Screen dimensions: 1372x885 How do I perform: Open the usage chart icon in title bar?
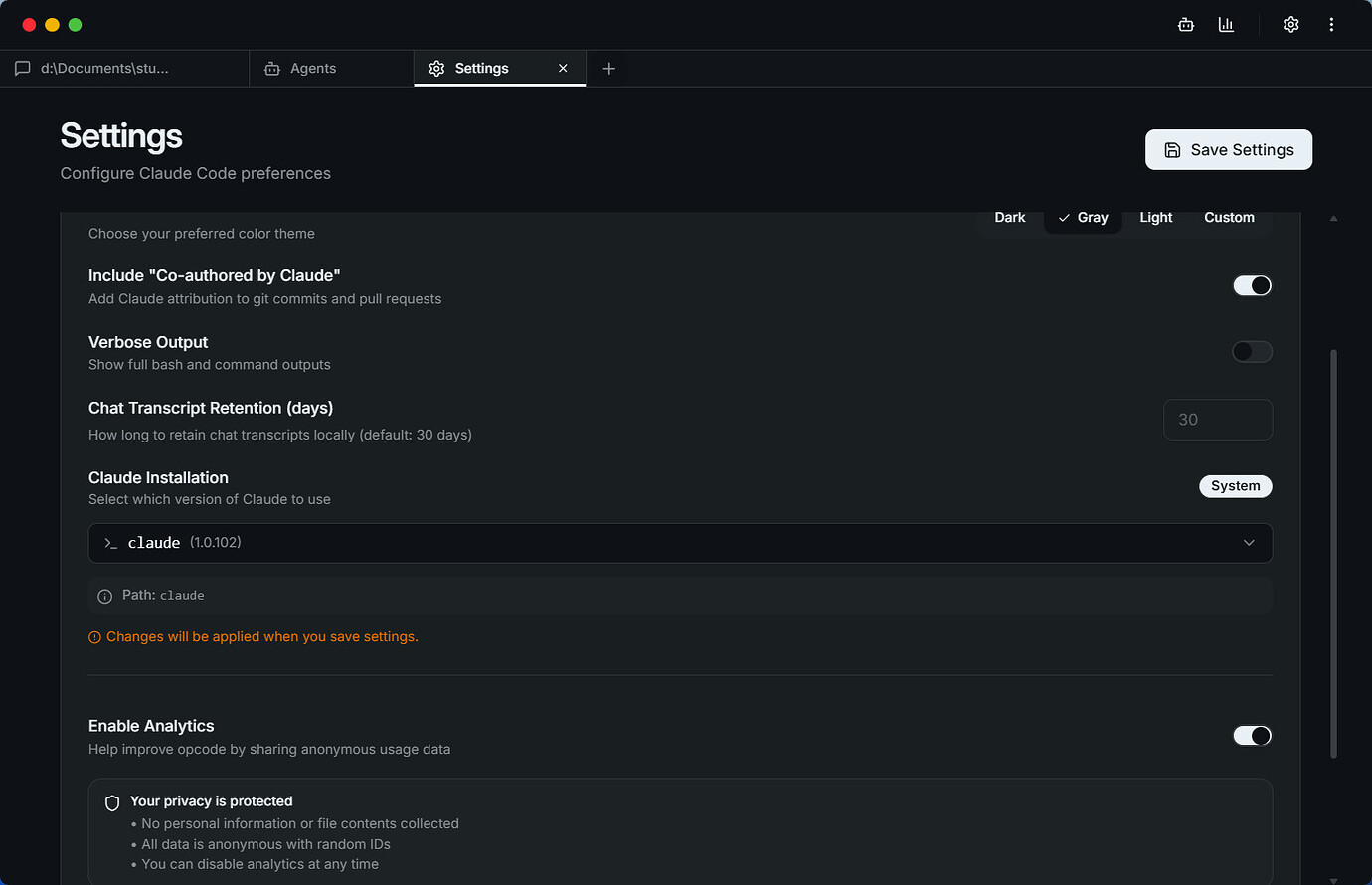[1226, 25]
